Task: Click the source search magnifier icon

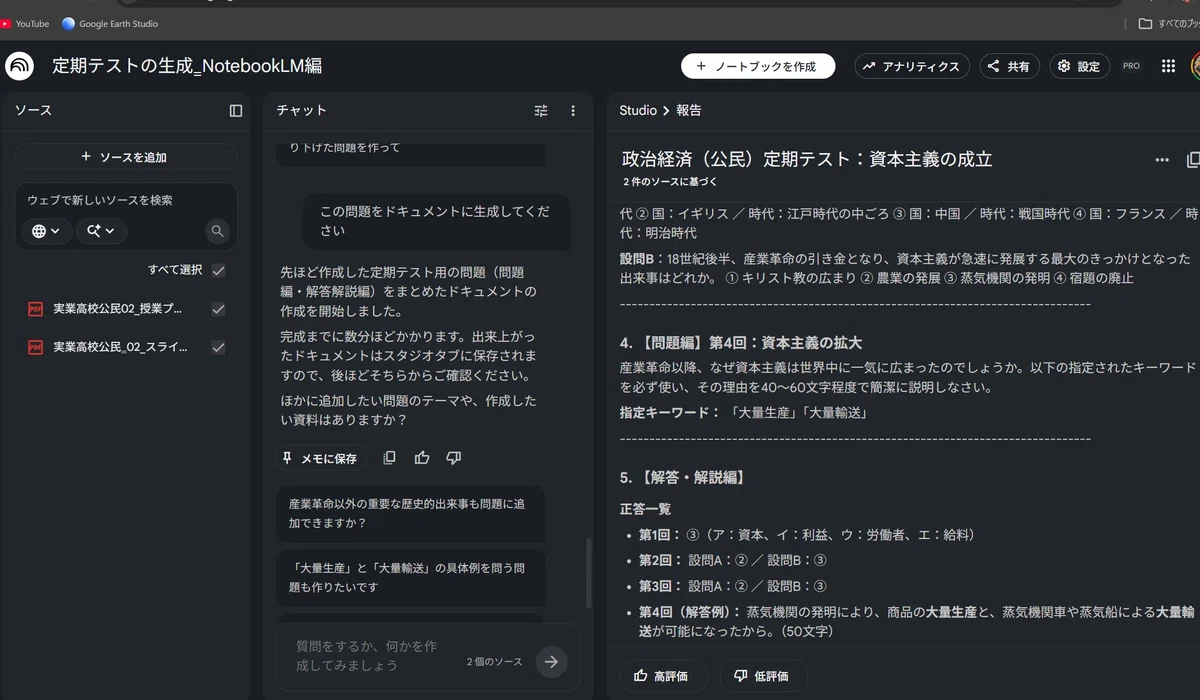Action: (x=217, y=231)
